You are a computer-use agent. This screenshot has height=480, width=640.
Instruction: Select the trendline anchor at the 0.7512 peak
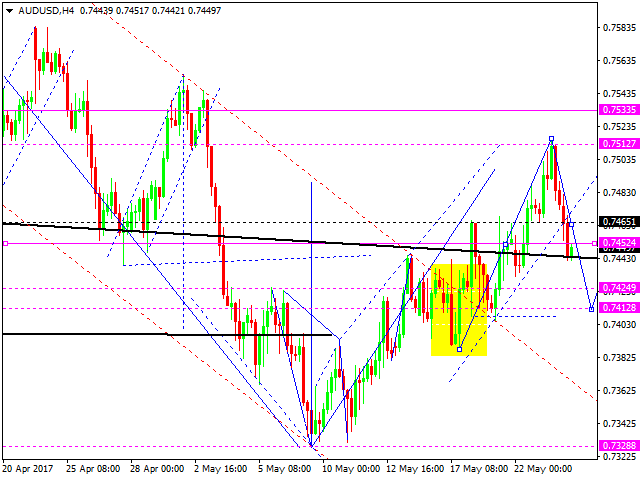[x=551, y=139]
